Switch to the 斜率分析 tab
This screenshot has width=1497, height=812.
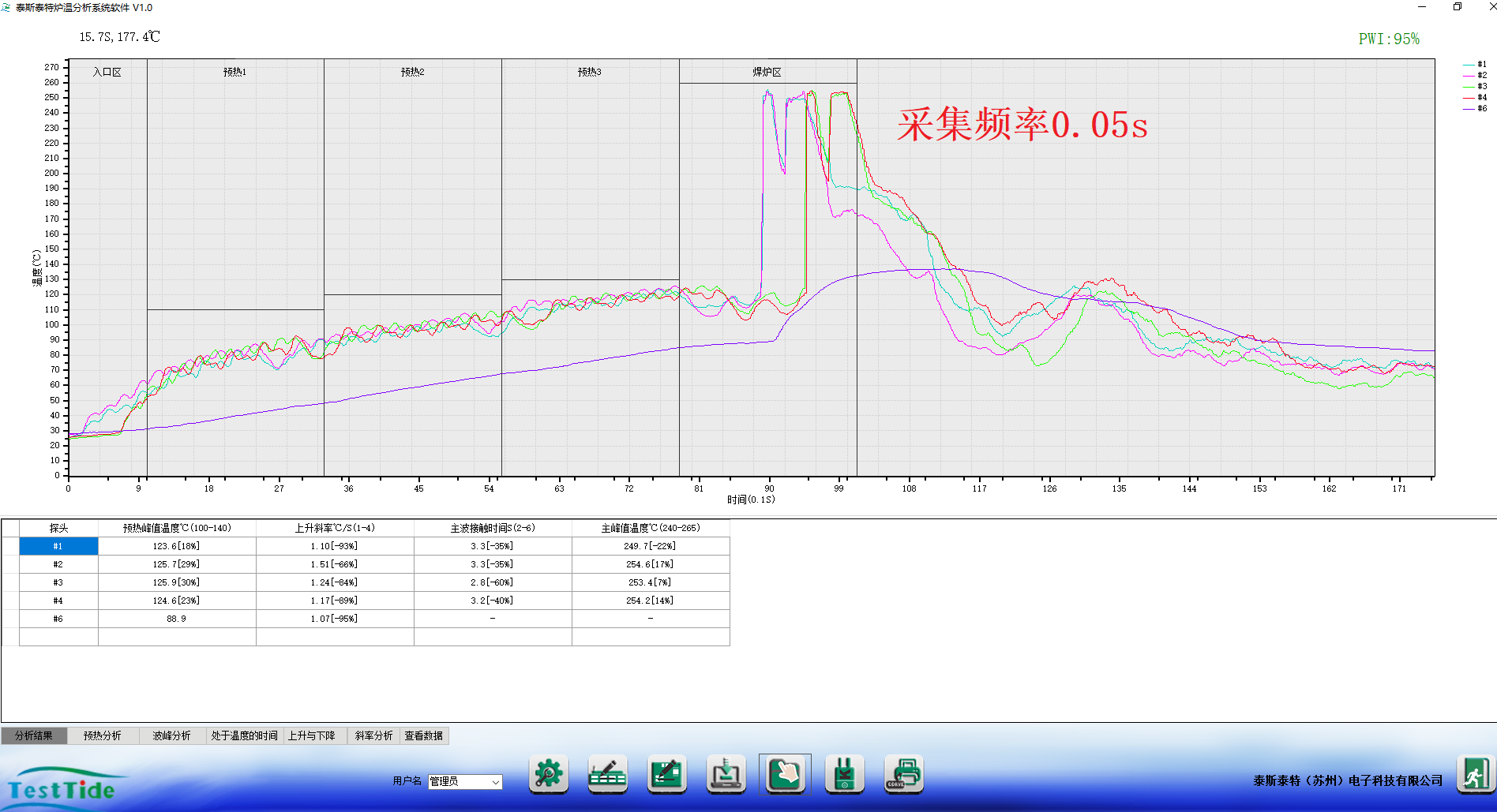tap(373, 735)
